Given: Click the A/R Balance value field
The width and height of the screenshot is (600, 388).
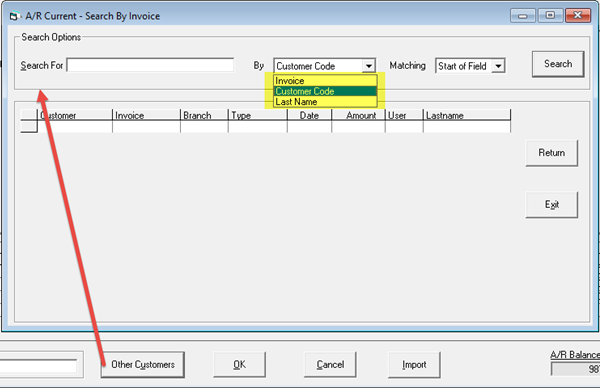Looking at the screenshot, I should [575, 369].
